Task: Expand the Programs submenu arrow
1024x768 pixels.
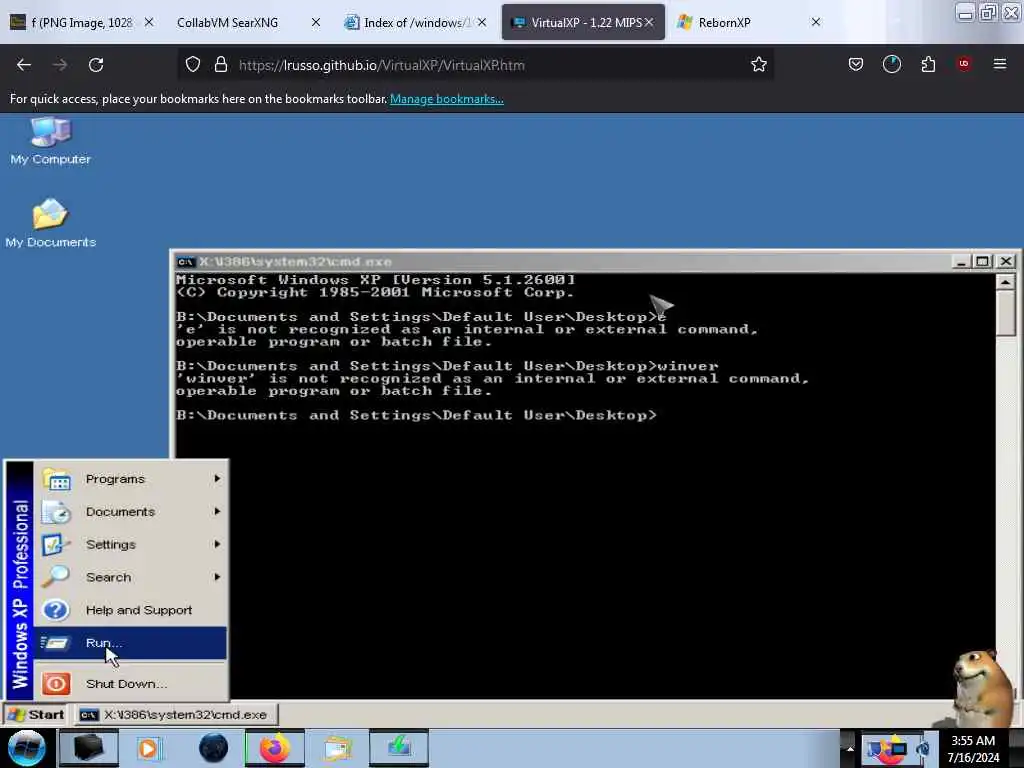Action: 217,479
